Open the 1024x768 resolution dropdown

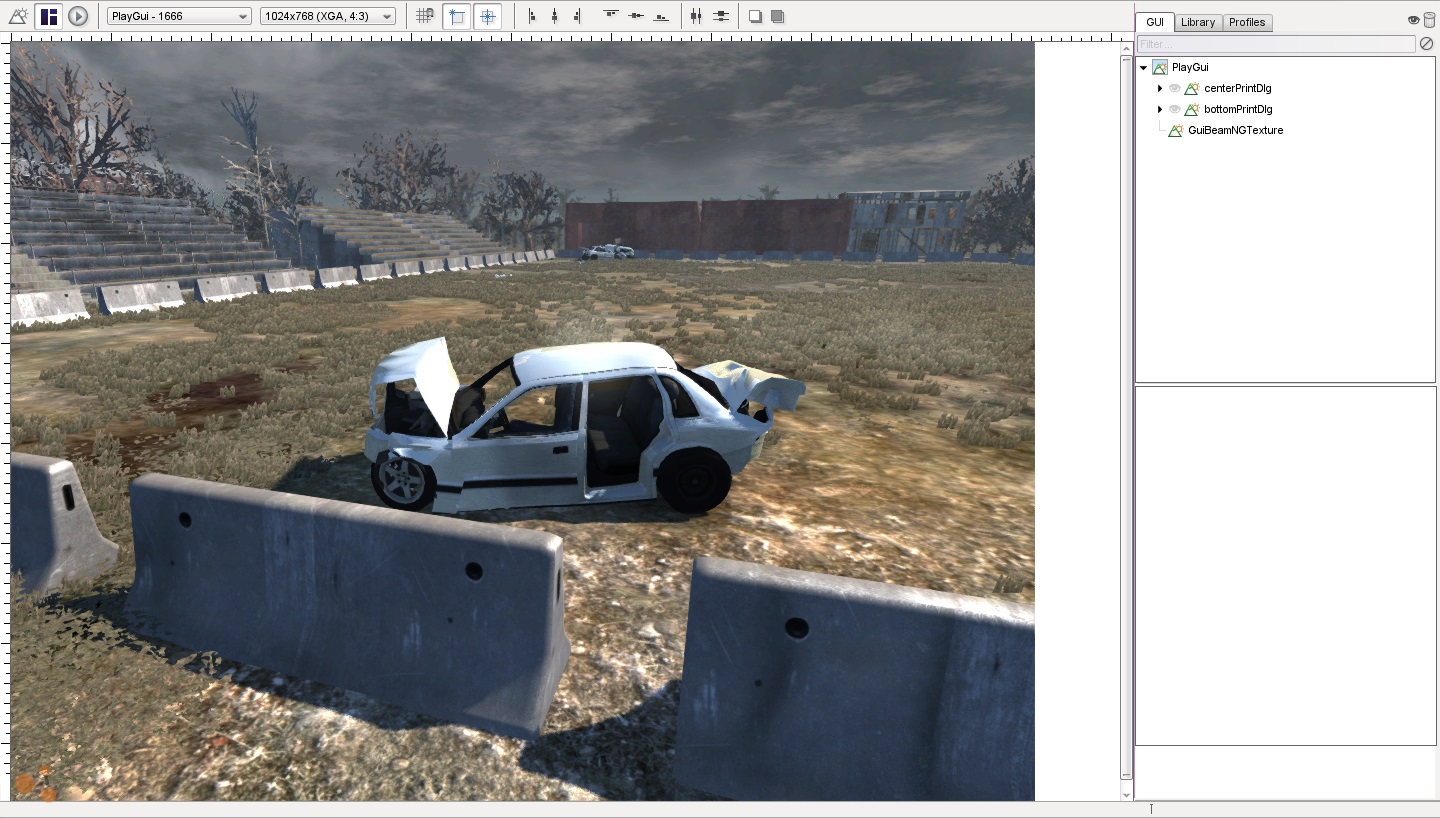pos(328,16)
